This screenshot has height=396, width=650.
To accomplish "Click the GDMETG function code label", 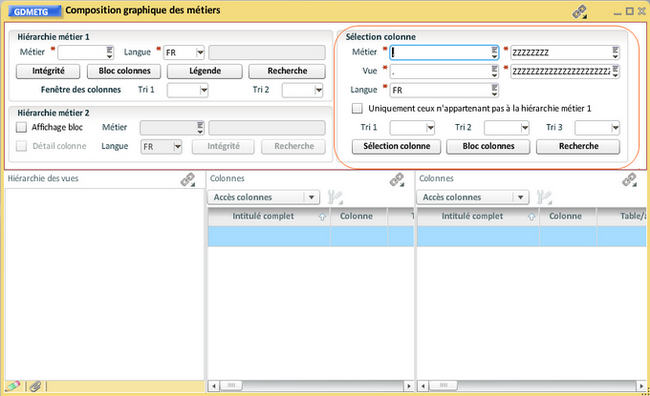I will [x=34, y=12].
